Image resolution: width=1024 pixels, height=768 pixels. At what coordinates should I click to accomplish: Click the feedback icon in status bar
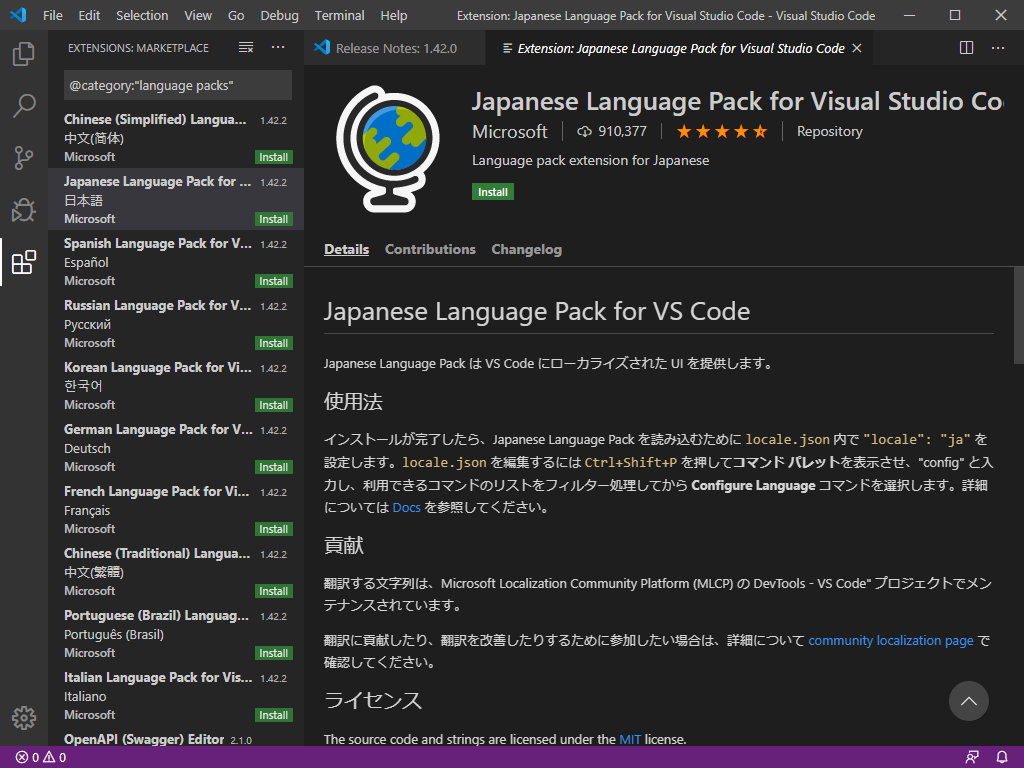[972, 758]
